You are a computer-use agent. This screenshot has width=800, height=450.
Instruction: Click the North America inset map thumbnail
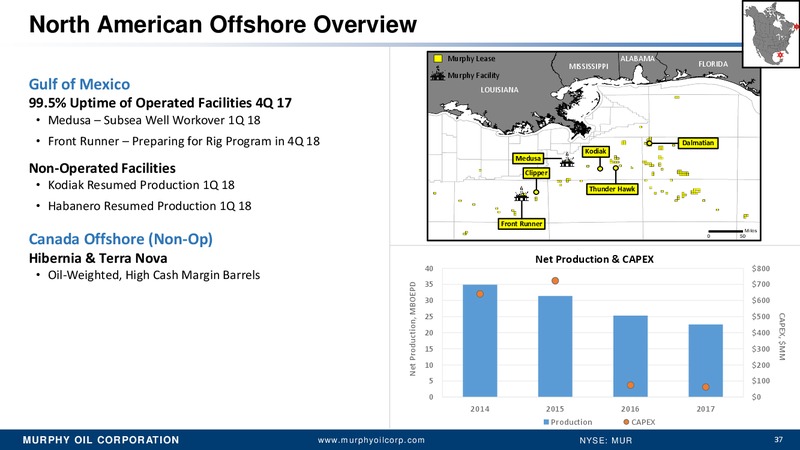771,34
